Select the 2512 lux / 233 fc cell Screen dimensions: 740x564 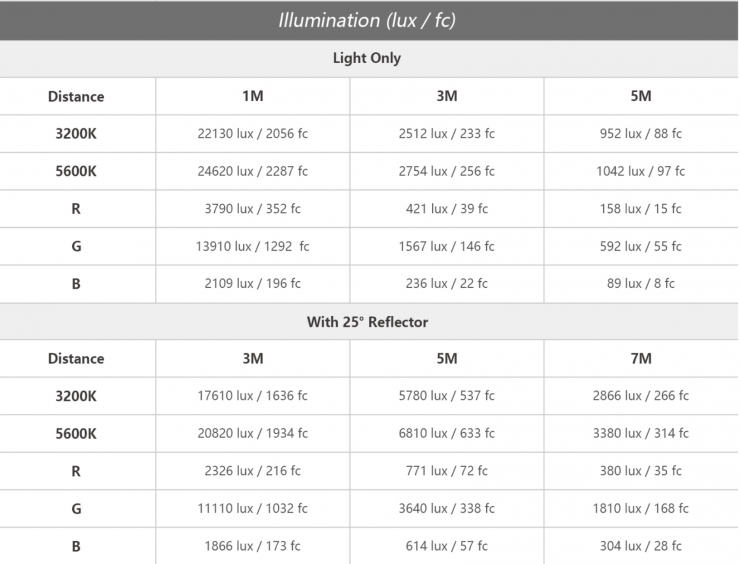click(447, 133)
